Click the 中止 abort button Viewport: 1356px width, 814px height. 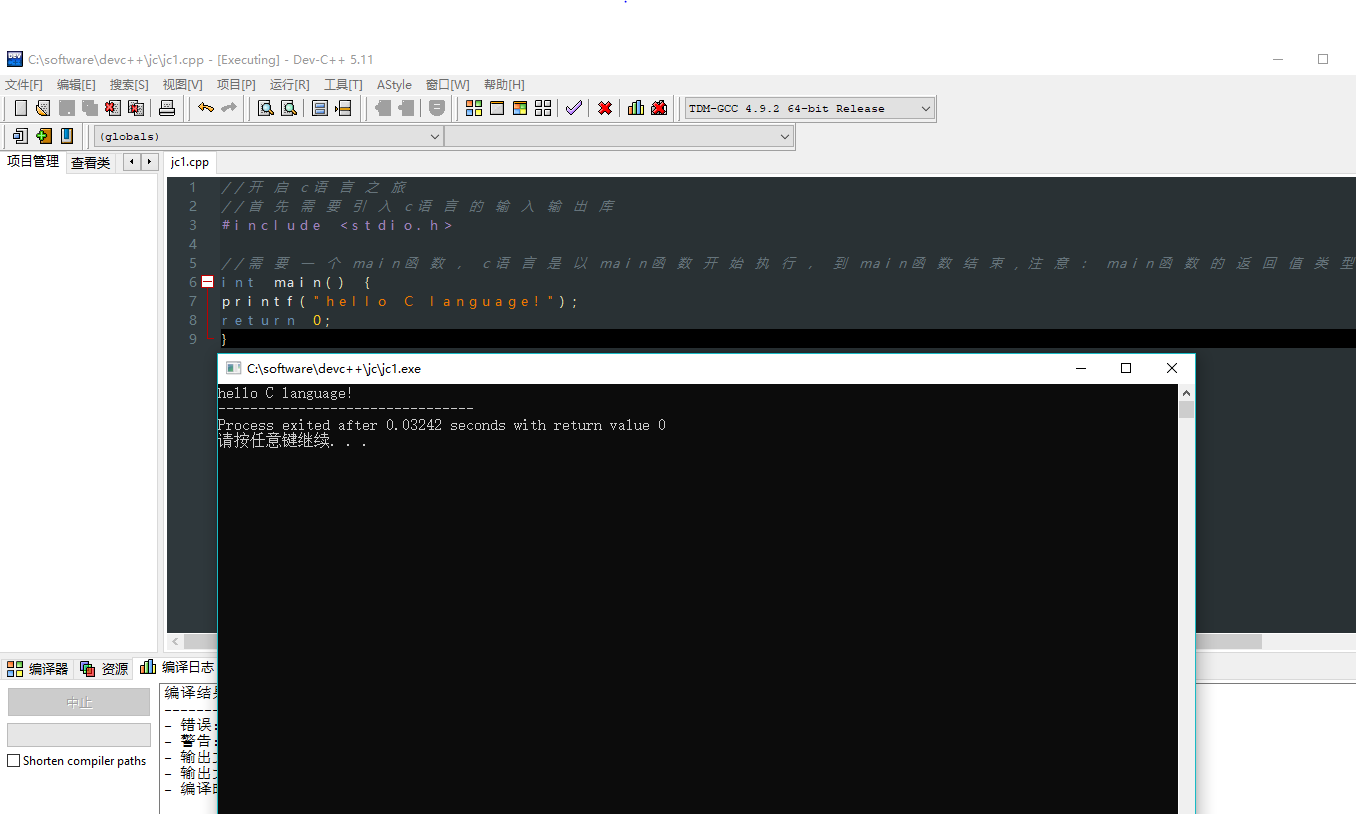point(79,702)
